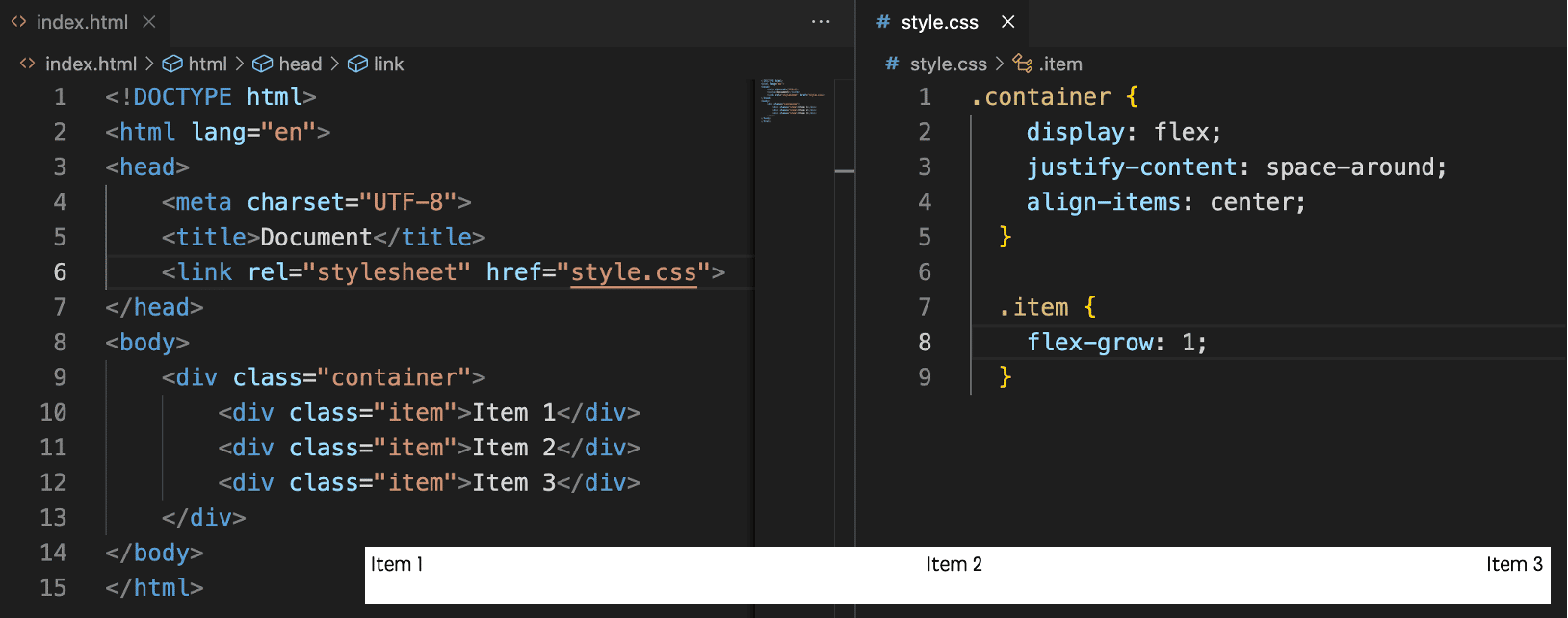
Task: Click line number 8 in style.css gutter
Action: point(925,343)
